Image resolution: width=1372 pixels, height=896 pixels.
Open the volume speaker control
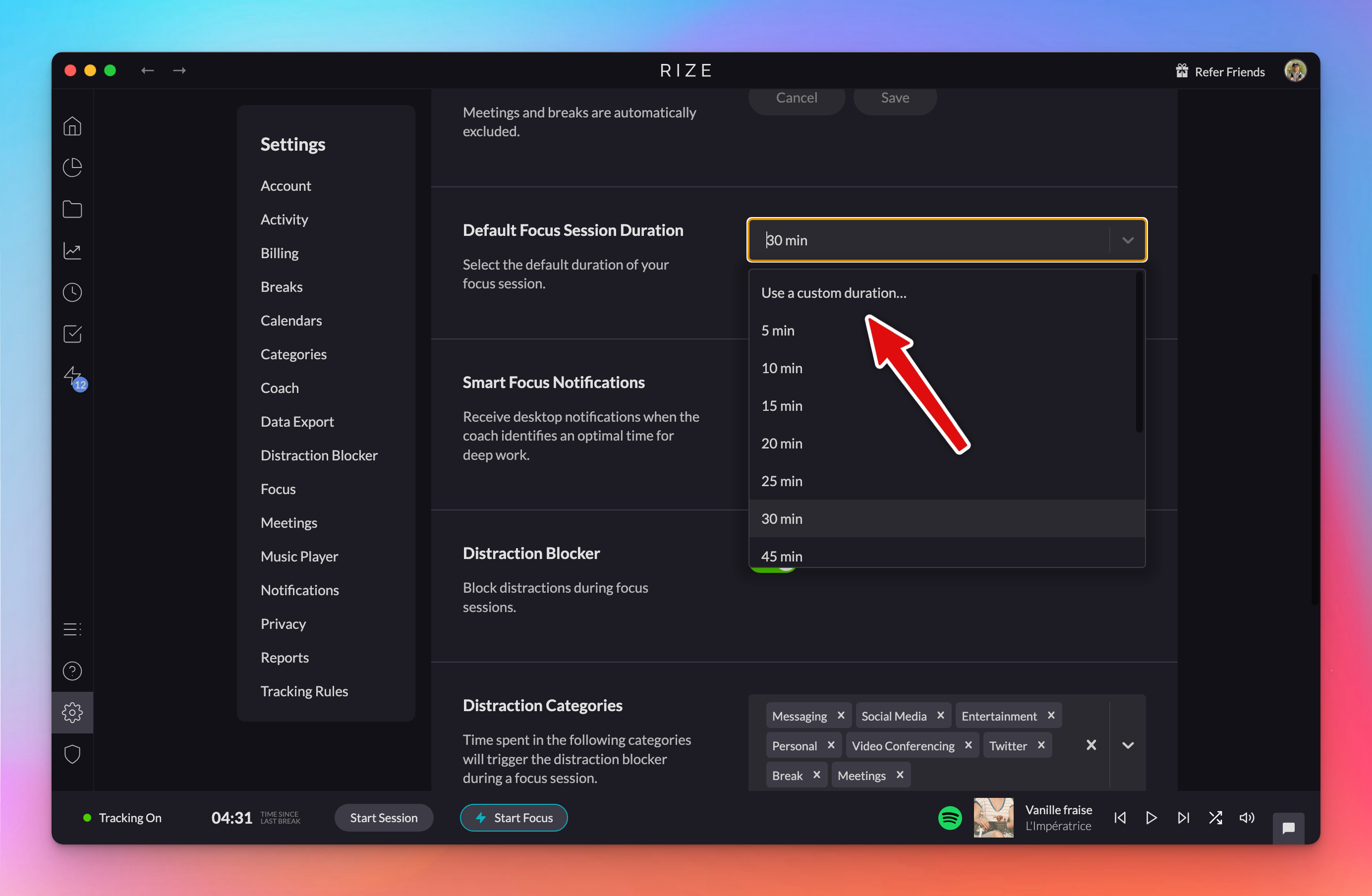1246,818
